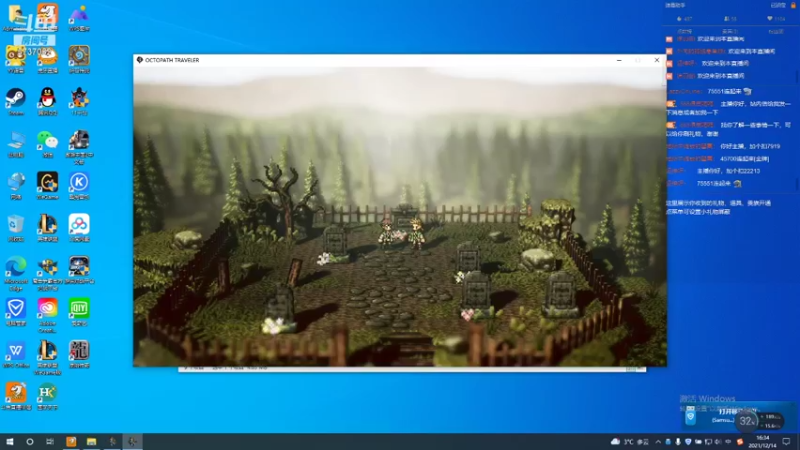Switch to Octopath Traveler taskbar button
The width and height of the screenshot is (800, 450).
pos(133,441)
